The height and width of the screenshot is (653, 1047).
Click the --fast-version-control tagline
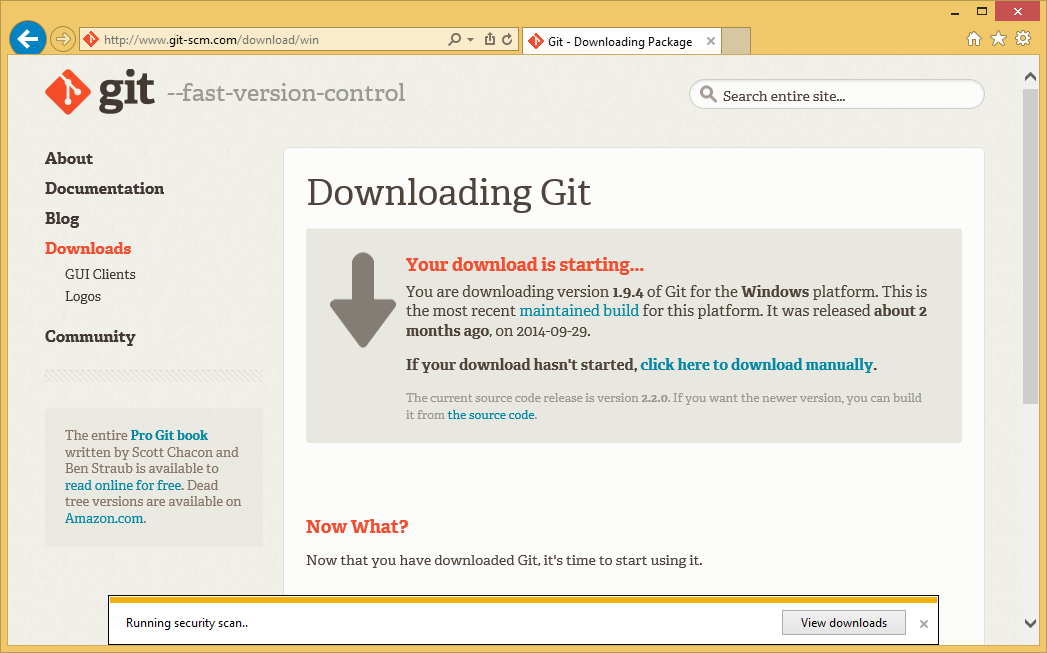point(286,93)
